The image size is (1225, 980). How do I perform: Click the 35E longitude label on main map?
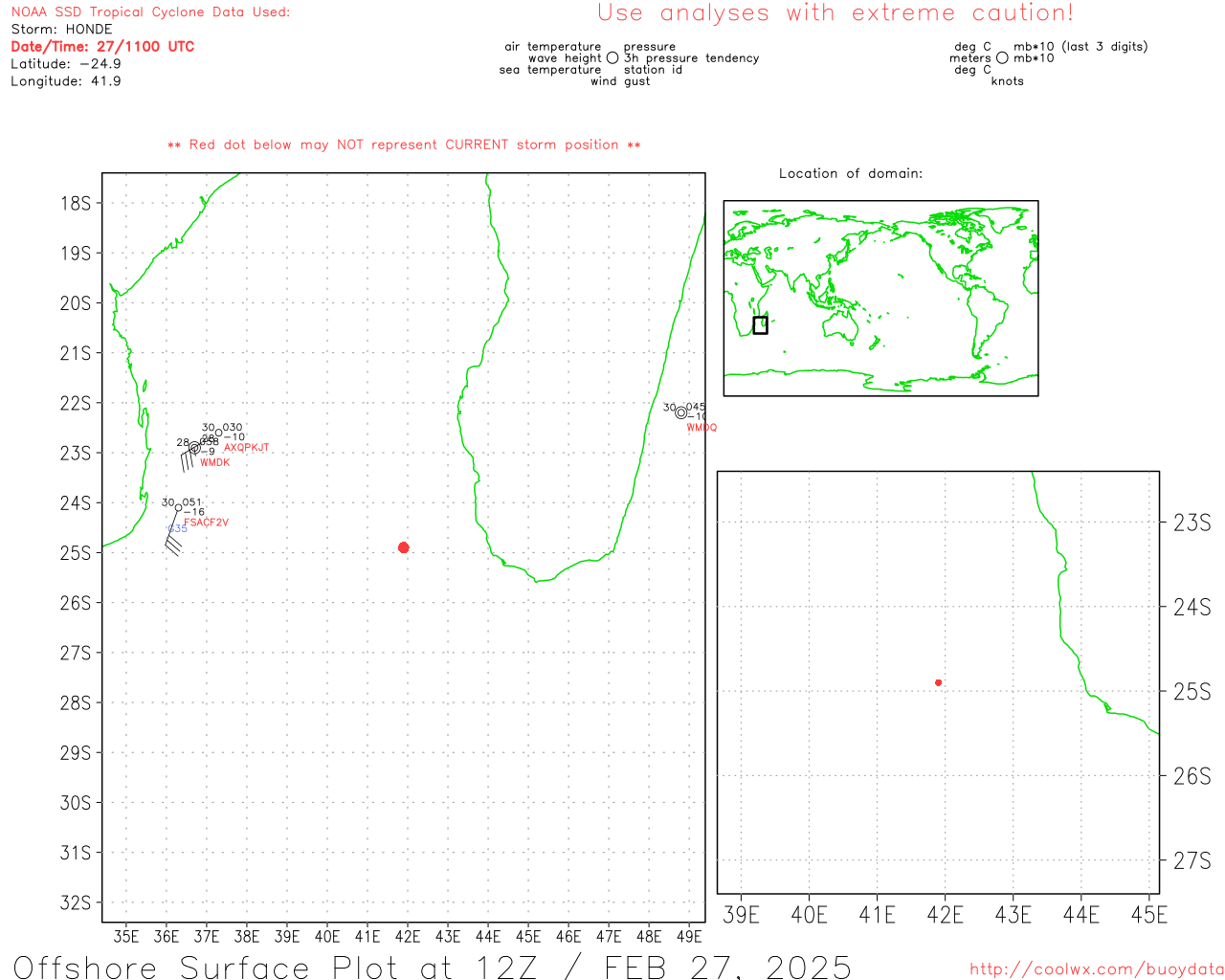(x=126, y=937)
